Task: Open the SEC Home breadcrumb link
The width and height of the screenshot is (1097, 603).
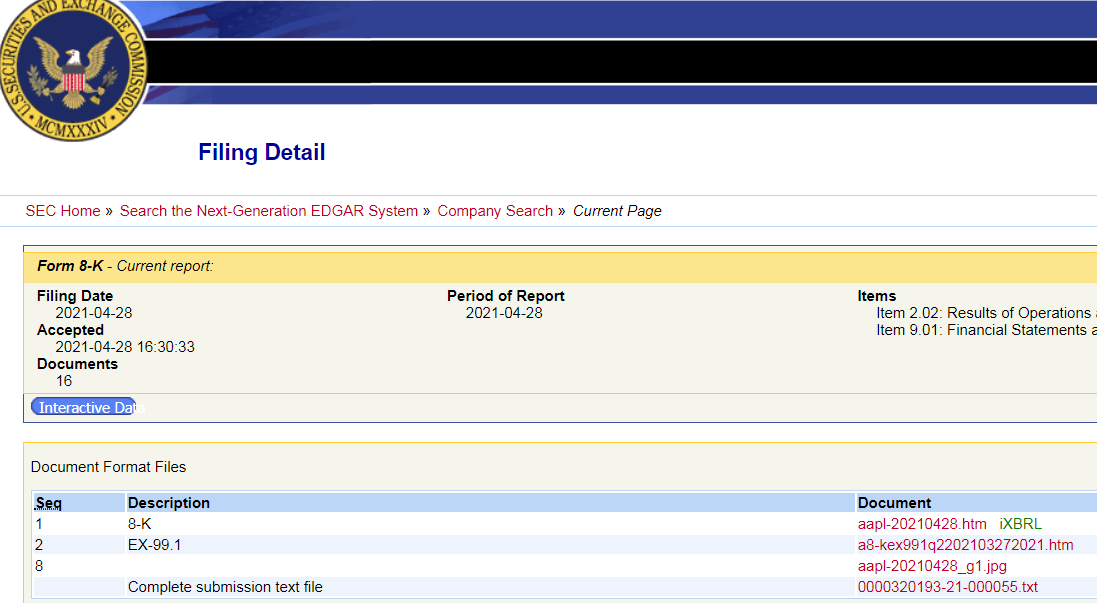Action: [x=63, y=211]
